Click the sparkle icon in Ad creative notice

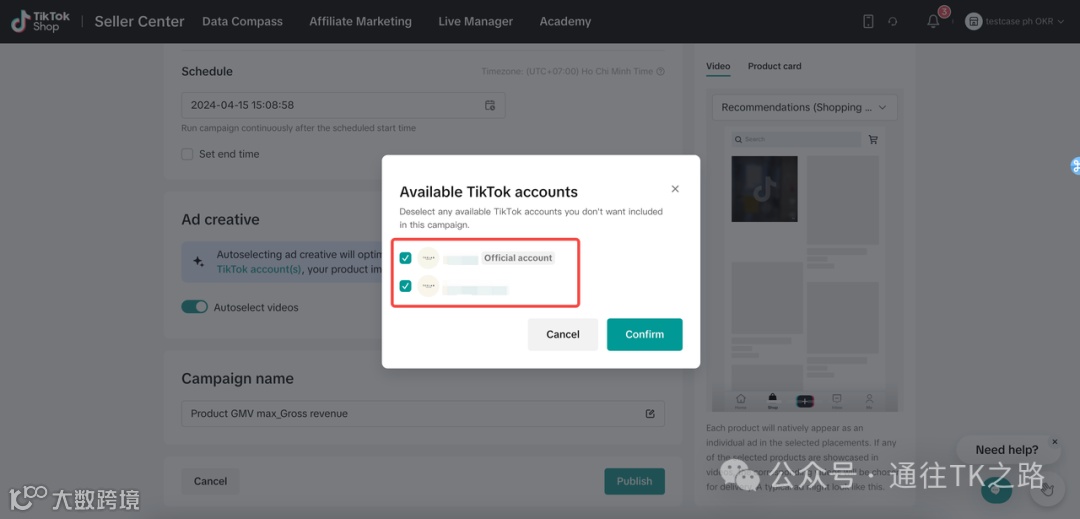click(x=198, y=262)
